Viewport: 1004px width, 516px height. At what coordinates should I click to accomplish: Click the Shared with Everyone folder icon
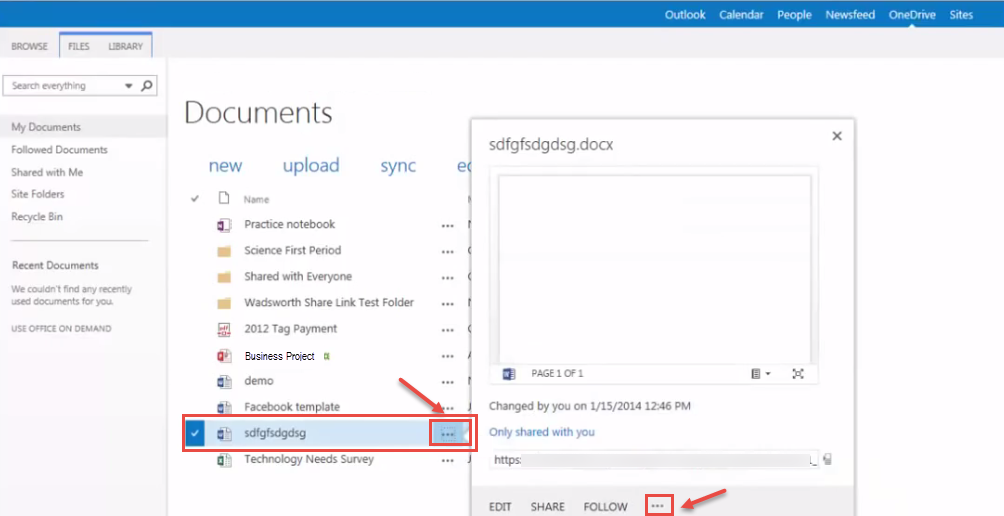[223, 277]
